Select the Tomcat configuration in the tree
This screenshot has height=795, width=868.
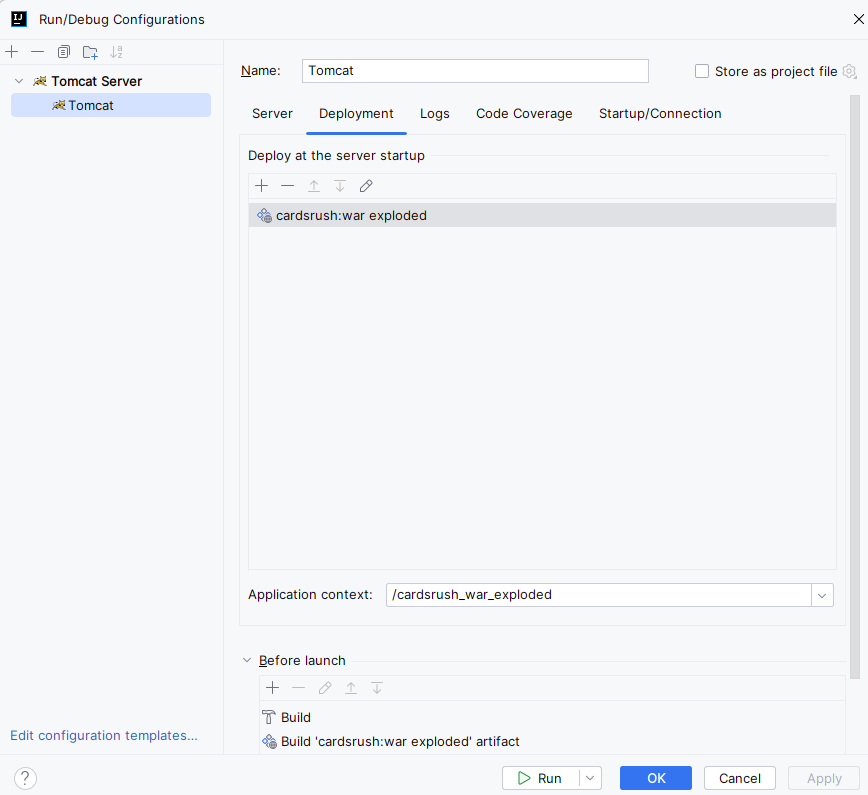pos(111,105)
